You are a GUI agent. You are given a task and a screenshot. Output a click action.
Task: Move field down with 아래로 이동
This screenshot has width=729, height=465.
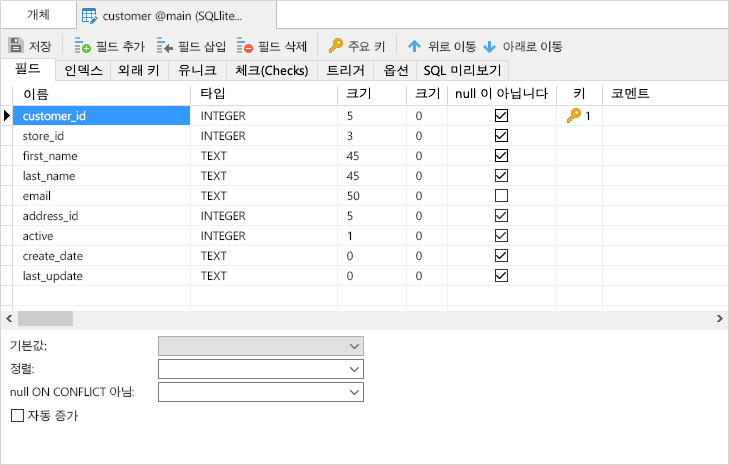pos(522,46)
